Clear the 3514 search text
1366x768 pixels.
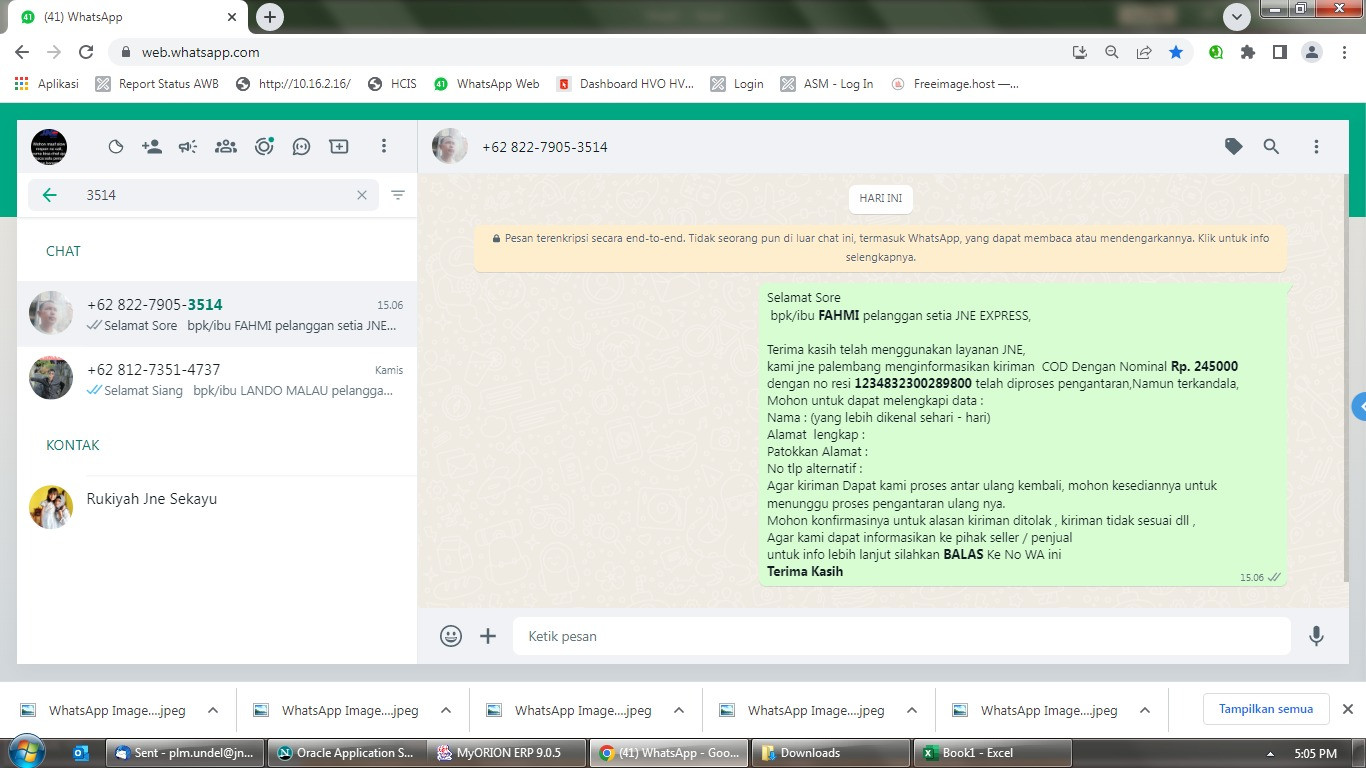tap(362, 195)
